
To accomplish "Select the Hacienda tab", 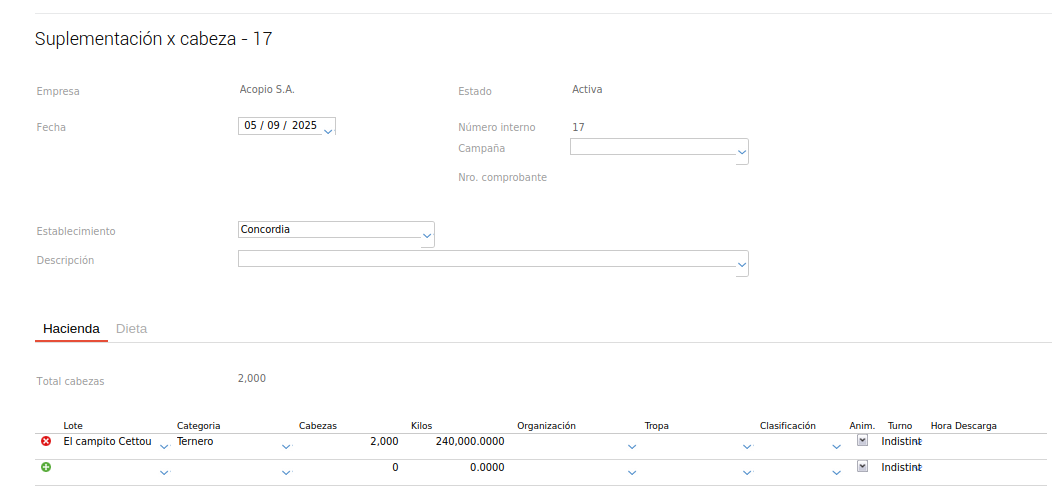I will (x=71, y=329).
